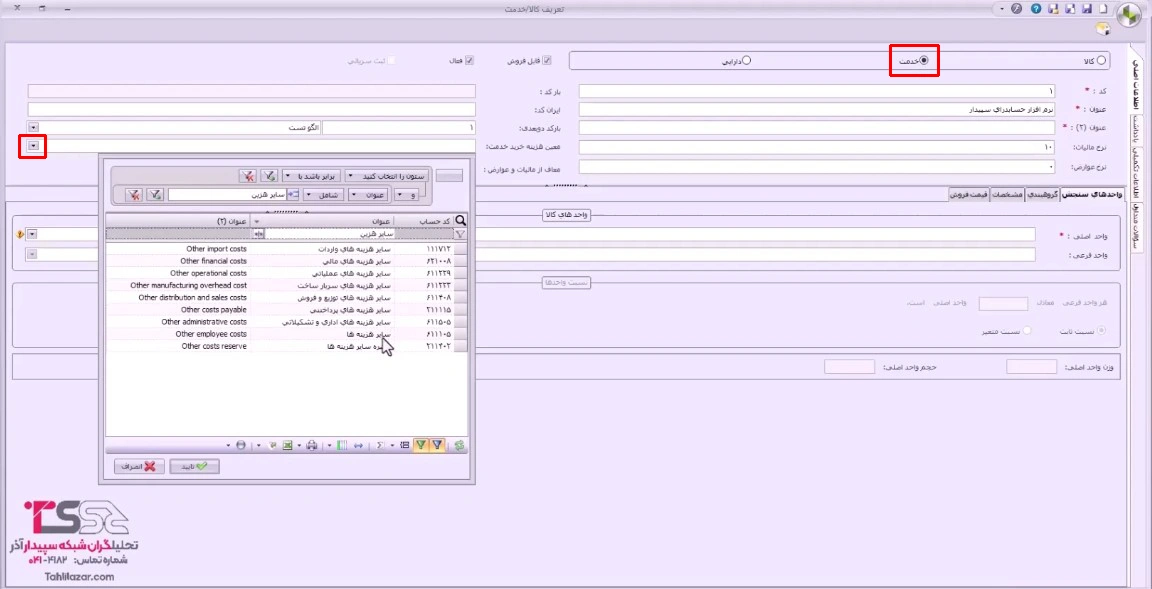
Task: Select the Other costs reserve row
Action: click(x=287, y=346)
